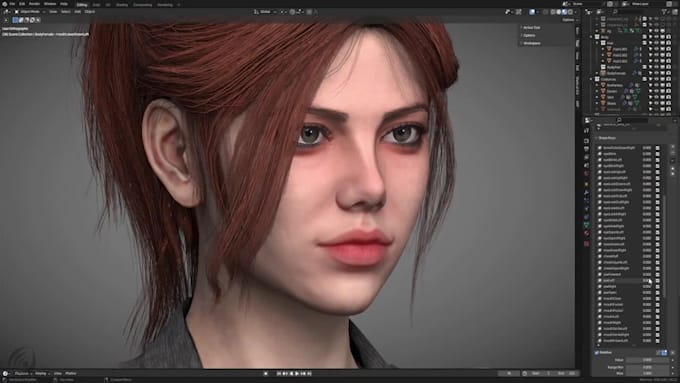Select the BodyFemale object in outliner
The width and height of the screenshot is (680, 383).
tap(616, 73)
